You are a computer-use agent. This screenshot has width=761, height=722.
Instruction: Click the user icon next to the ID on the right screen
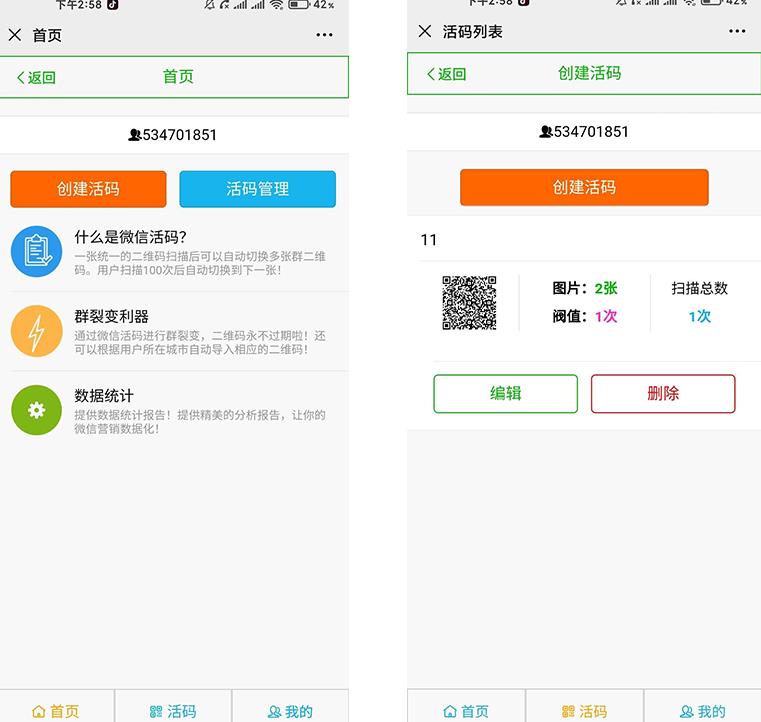pos(546,131)
